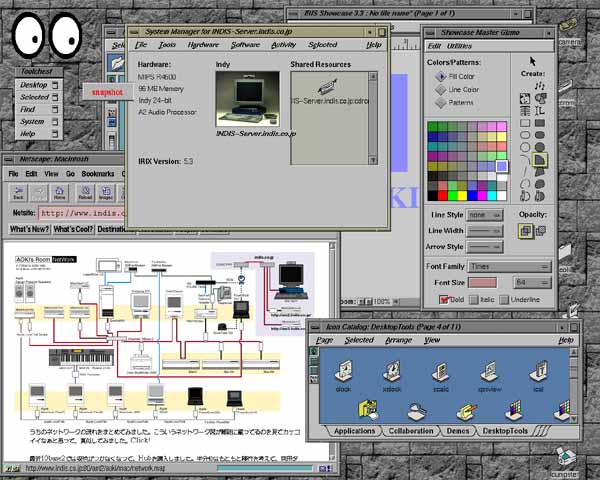Click the dumpster desktop icon

tap(566, 457)
